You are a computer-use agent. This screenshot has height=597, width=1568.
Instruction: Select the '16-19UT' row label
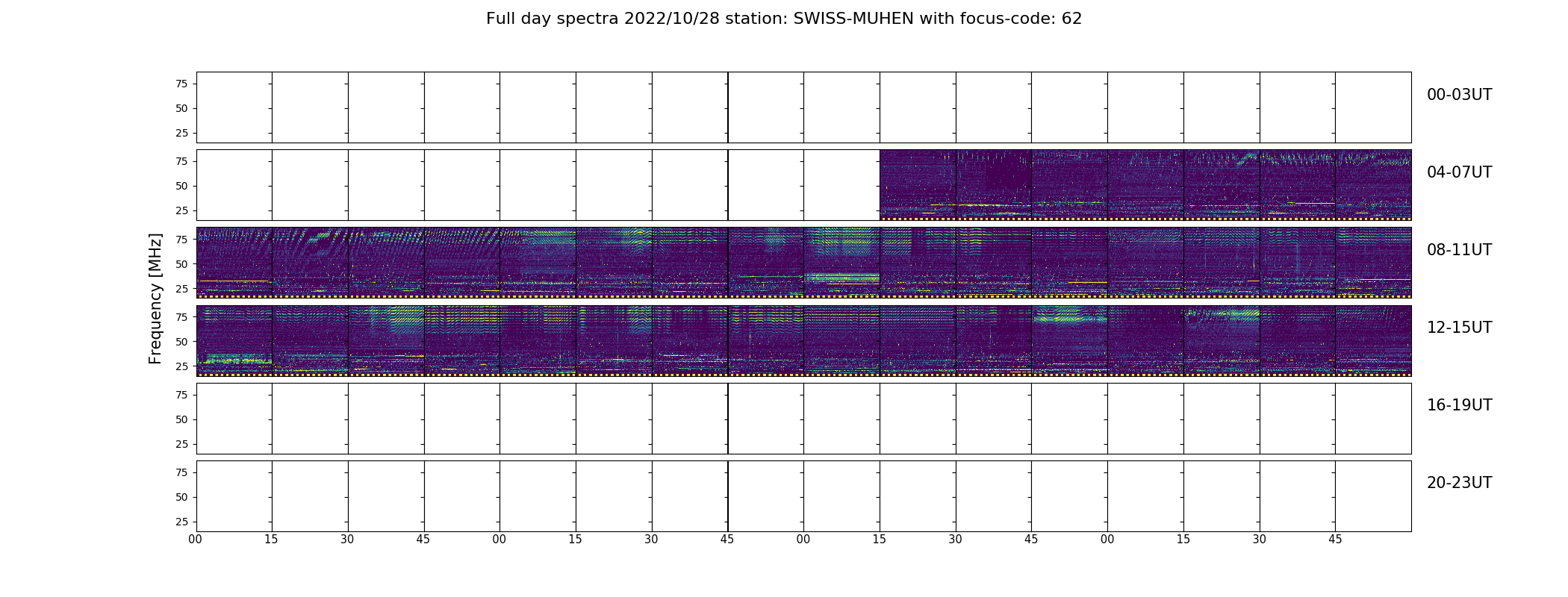[1459, 405]
